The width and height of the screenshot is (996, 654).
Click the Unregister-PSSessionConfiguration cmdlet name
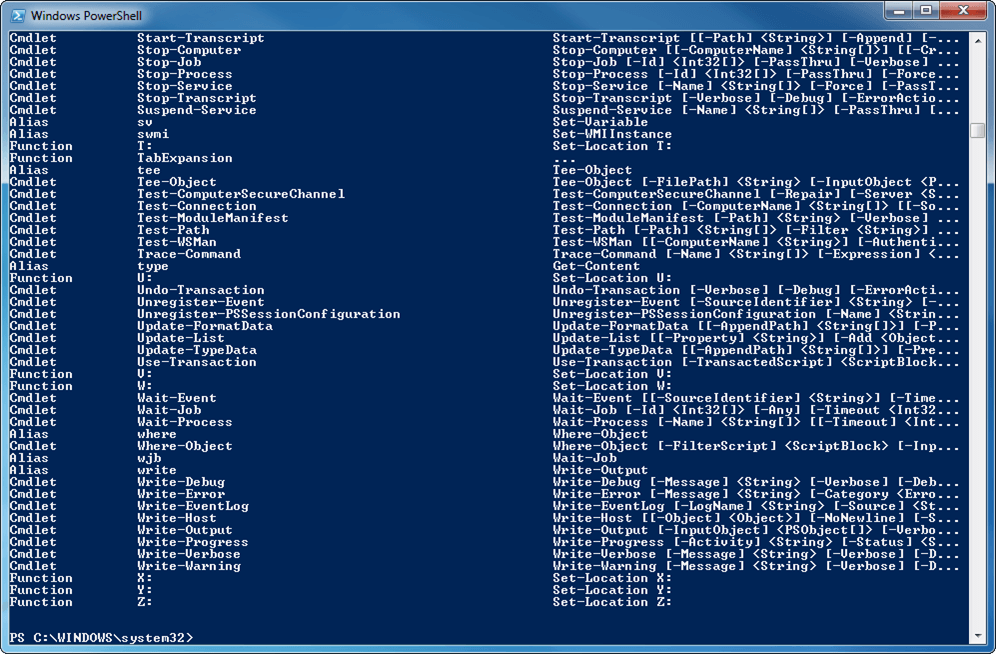pyautogui.click(x=268, y=314)
